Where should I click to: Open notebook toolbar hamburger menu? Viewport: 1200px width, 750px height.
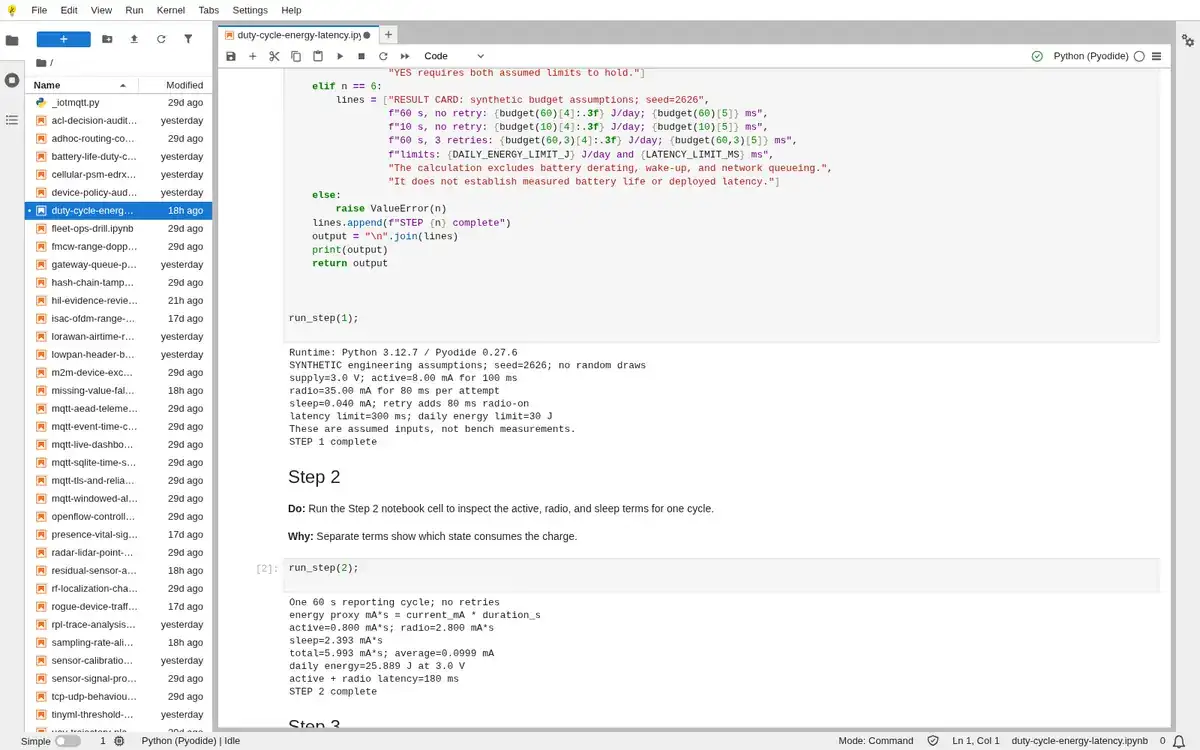click(1157, 56)
